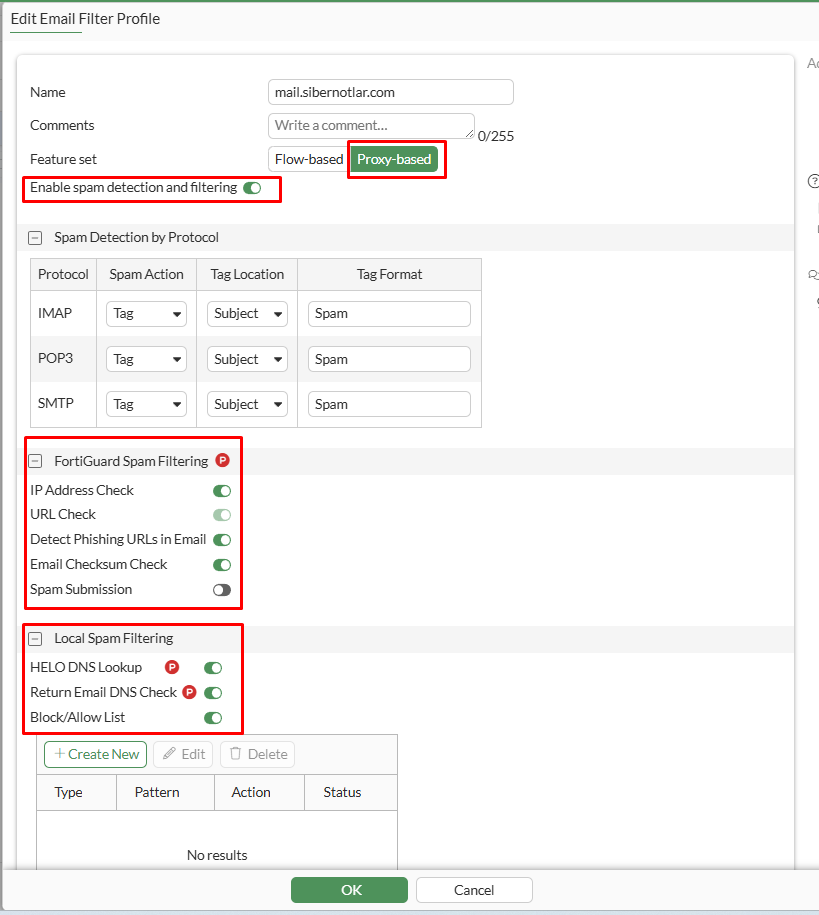Open POP3 Tag Location dropdown

tap(248, 359)
